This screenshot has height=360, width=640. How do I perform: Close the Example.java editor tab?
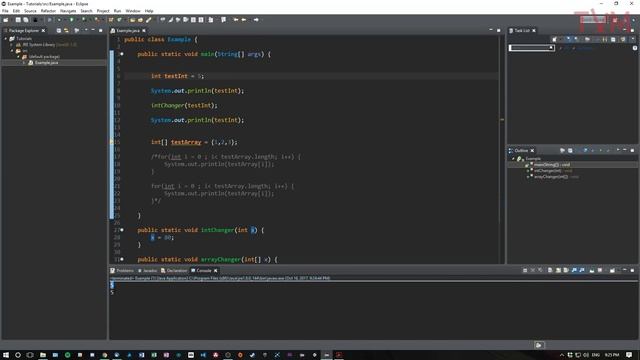tap(144, 31)
